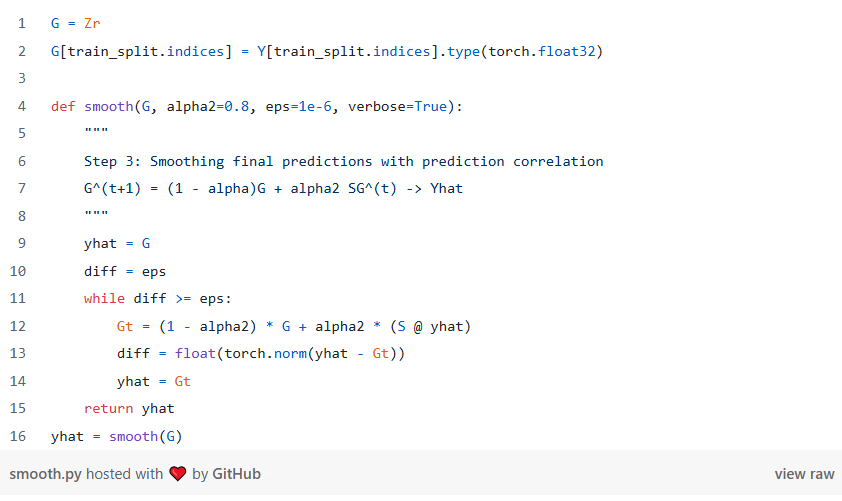Click line number 16 in gutter
The width and height of the screenshot is (842, 501).
tap(18, 436)
